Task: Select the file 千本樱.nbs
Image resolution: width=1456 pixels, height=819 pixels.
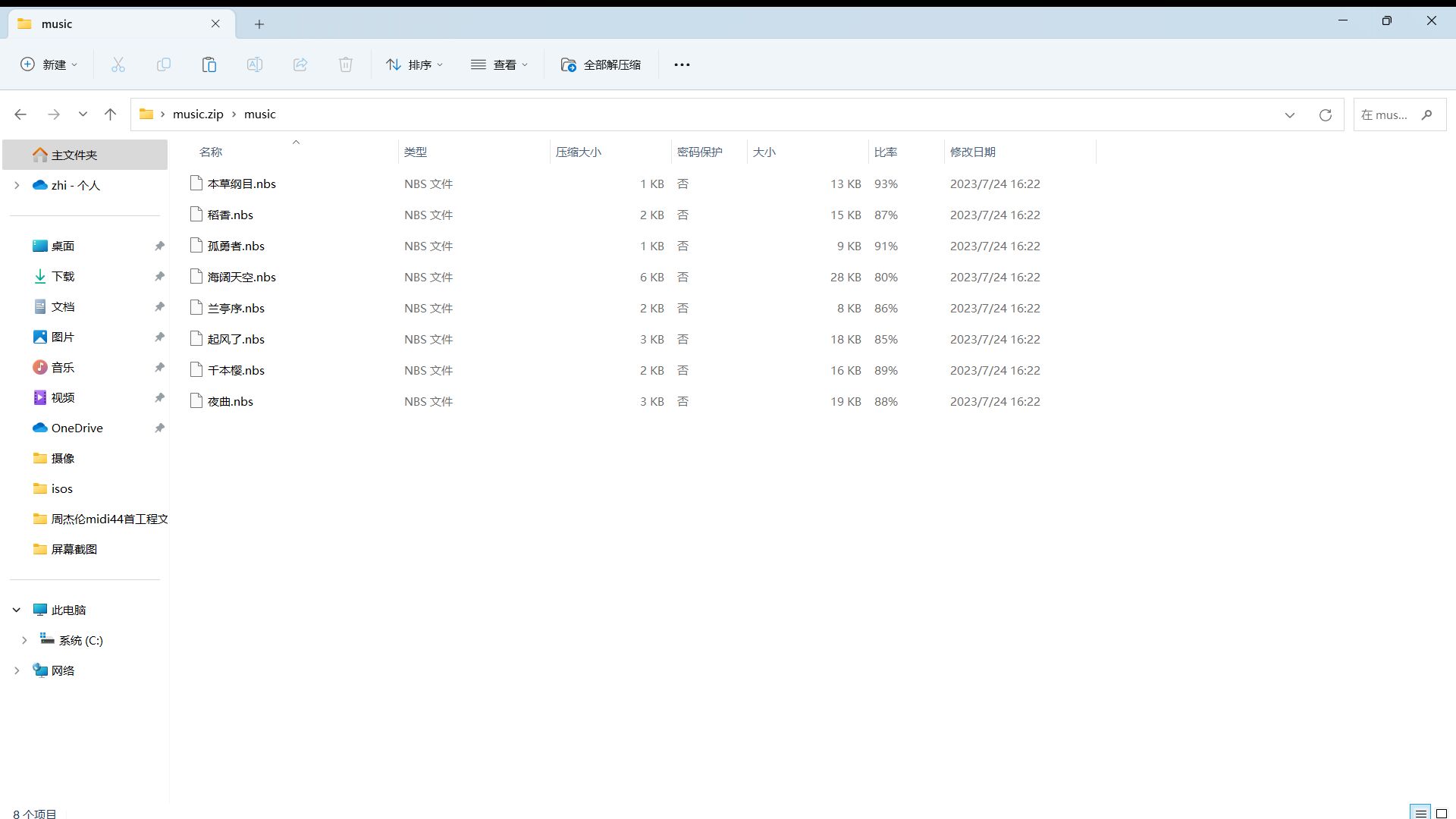Action: tap(236, 370)
